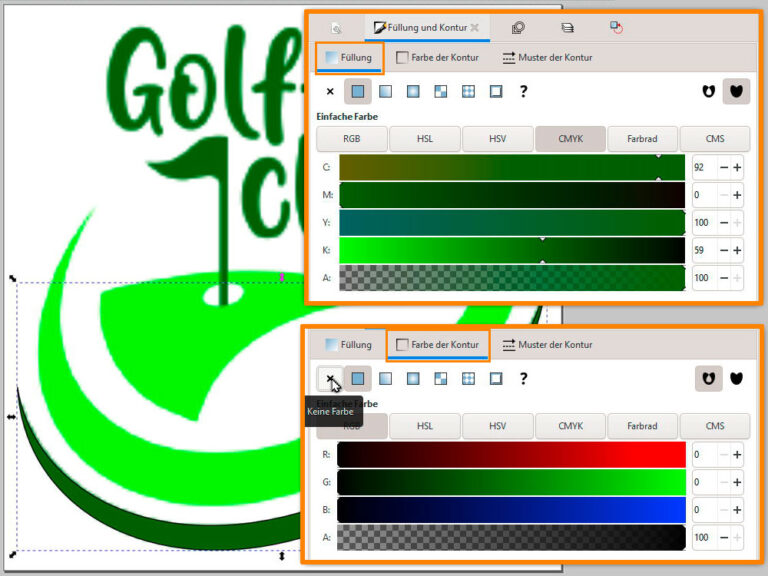Increase the C value with the plus button

pyautogui.click(x=737, y=167)
